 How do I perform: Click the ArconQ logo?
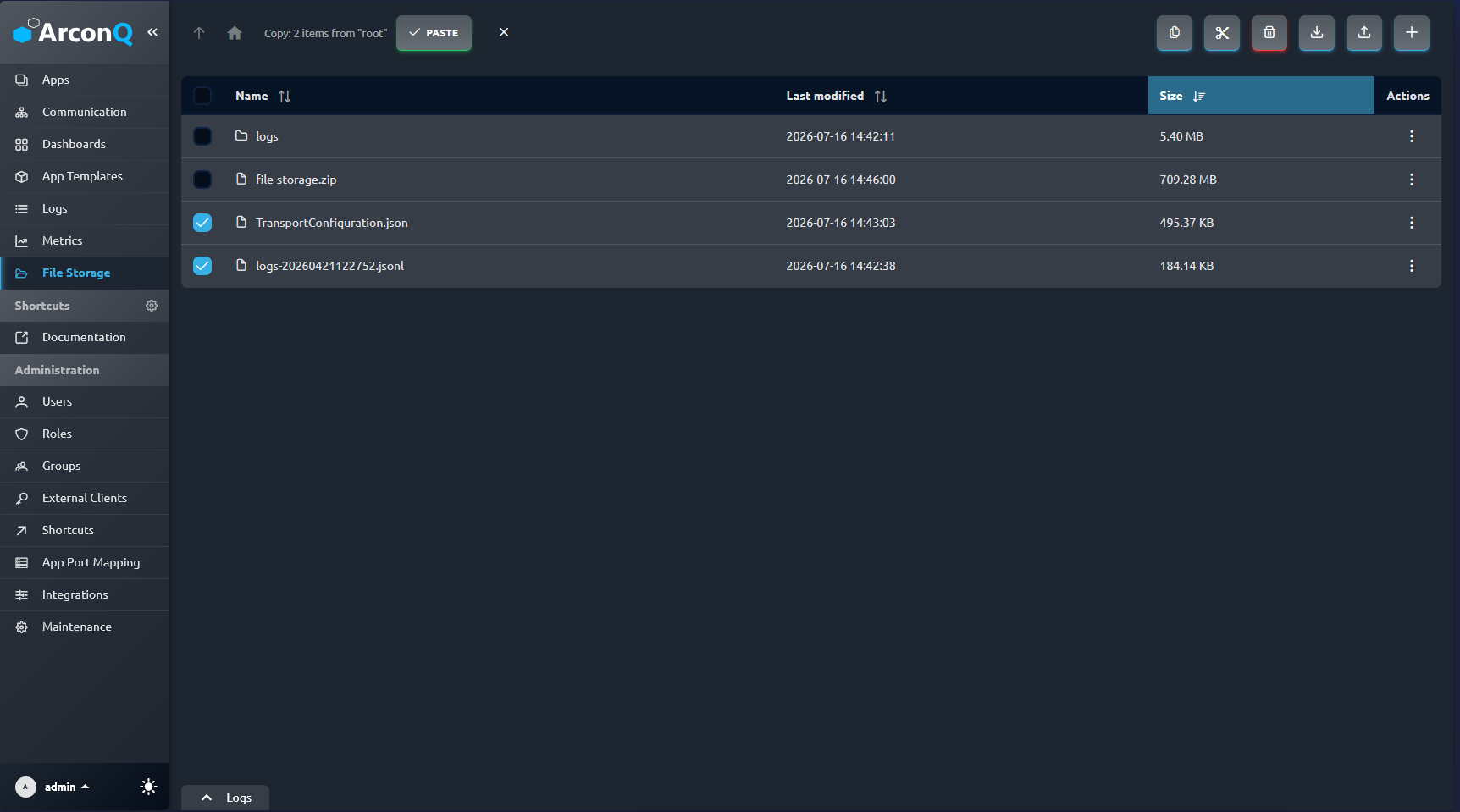point(73,32)
